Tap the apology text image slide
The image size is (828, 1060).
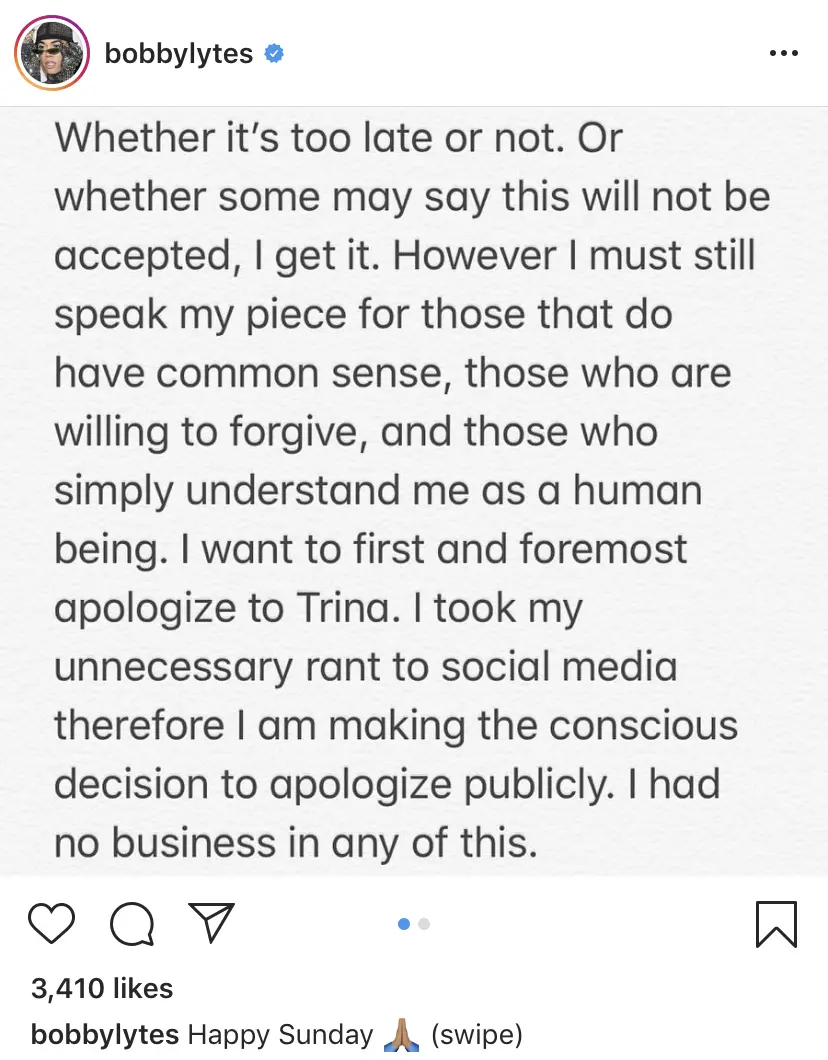click(x=414, y=491)
